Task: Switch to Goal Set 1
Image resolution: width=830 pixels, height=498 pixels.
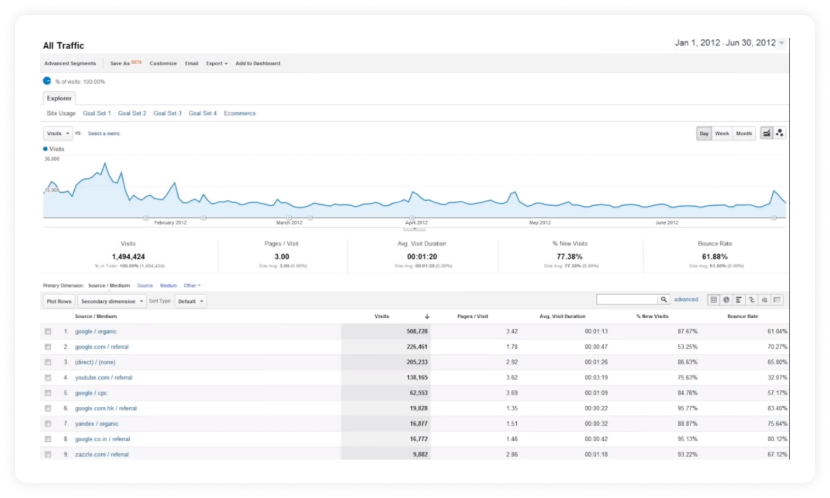Action: click(97, 113)
